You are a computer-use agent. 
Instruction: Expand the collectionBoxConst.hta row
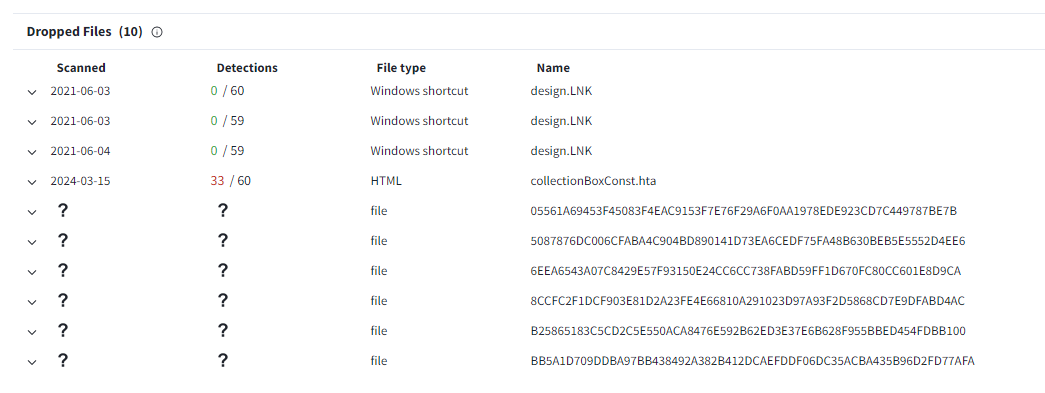click(x=32, y=182)
